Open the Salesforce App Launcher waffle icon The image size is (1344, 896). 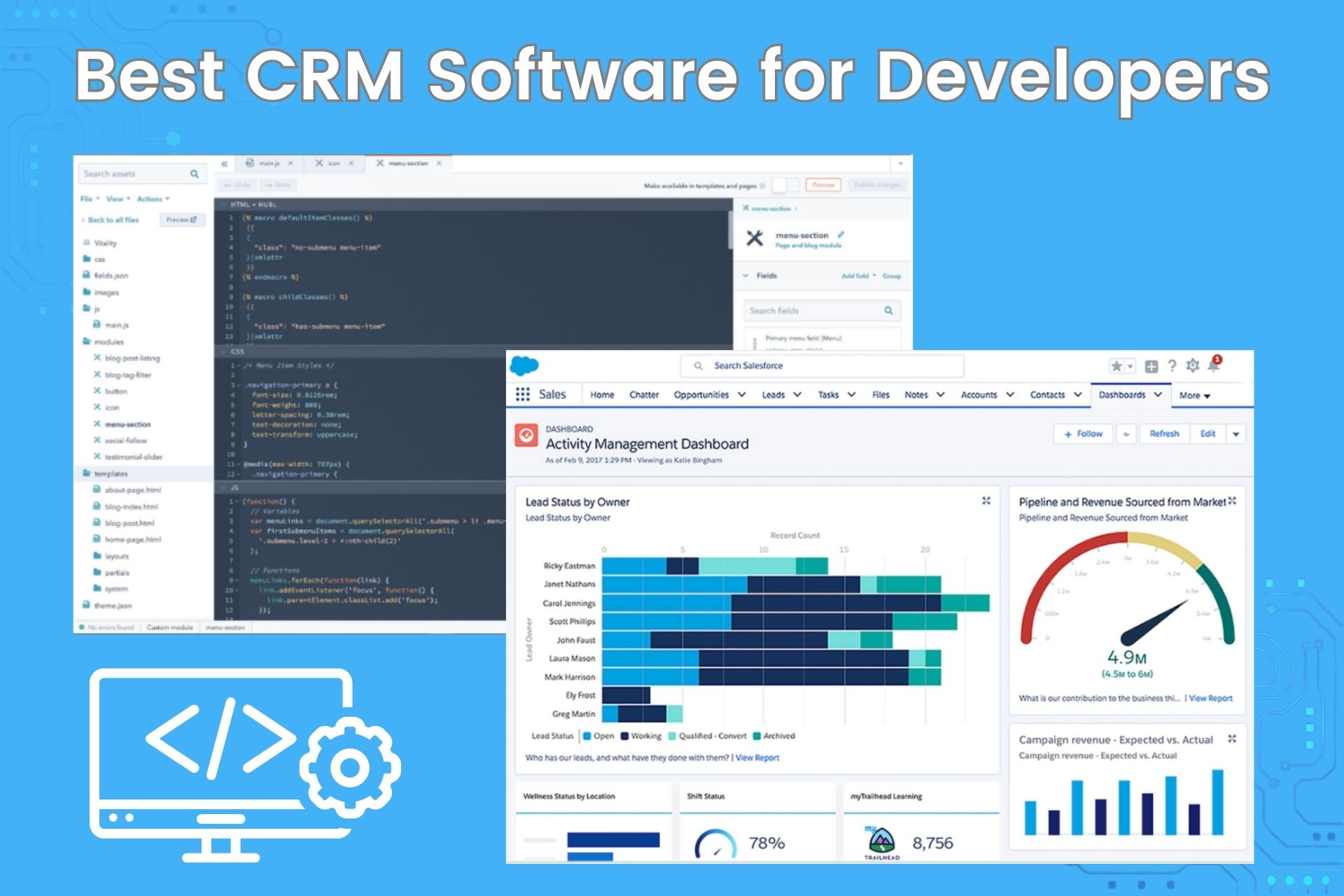tap(522, 394)
